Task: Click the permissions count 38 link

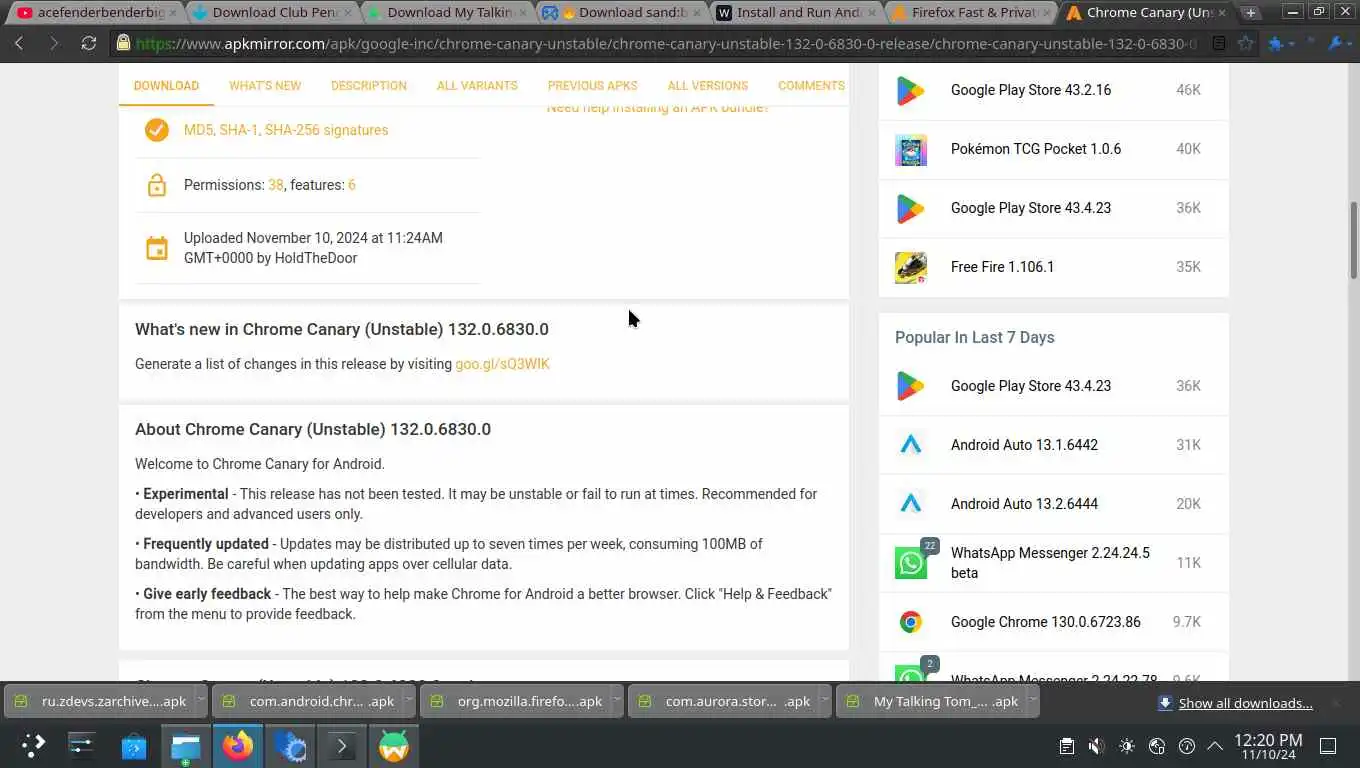Action: coord(275,185)
